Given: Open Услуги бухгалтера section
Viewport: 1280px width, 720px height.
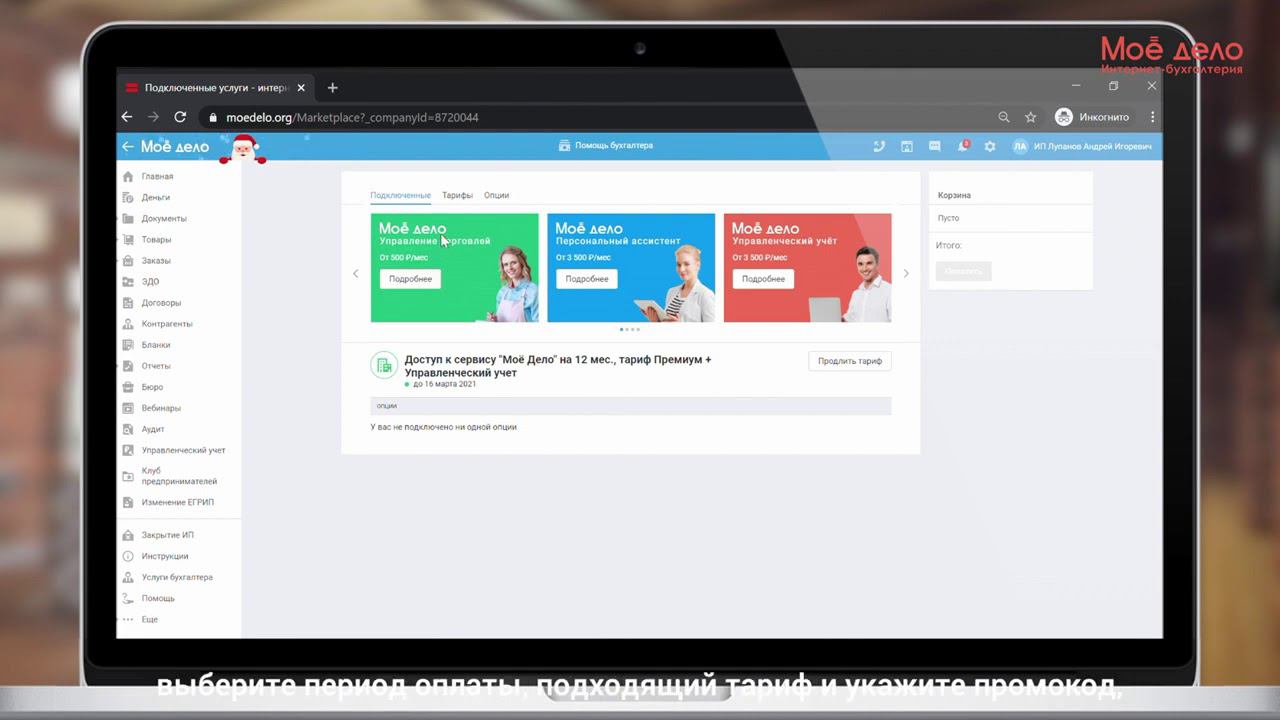Looking at the screenshot, I should [177, 577].
